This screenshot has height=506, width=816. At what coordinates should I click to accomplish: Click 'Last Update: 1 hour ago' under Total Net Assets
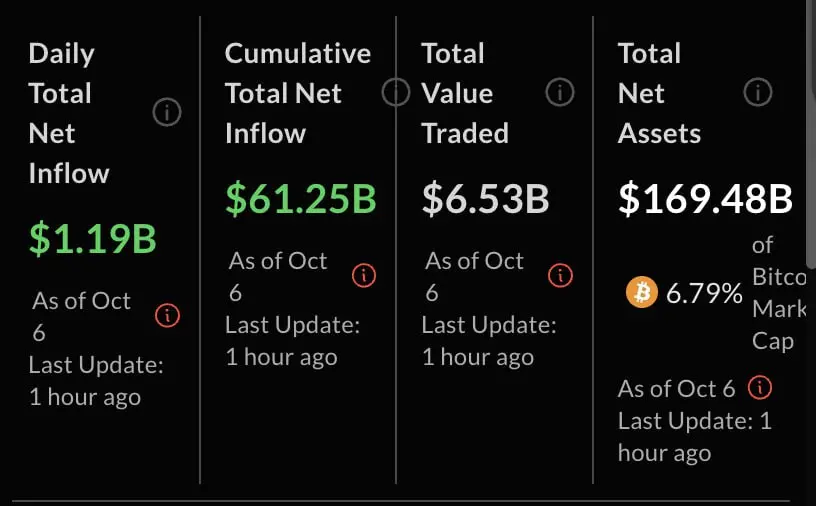[x=694, y=437]
